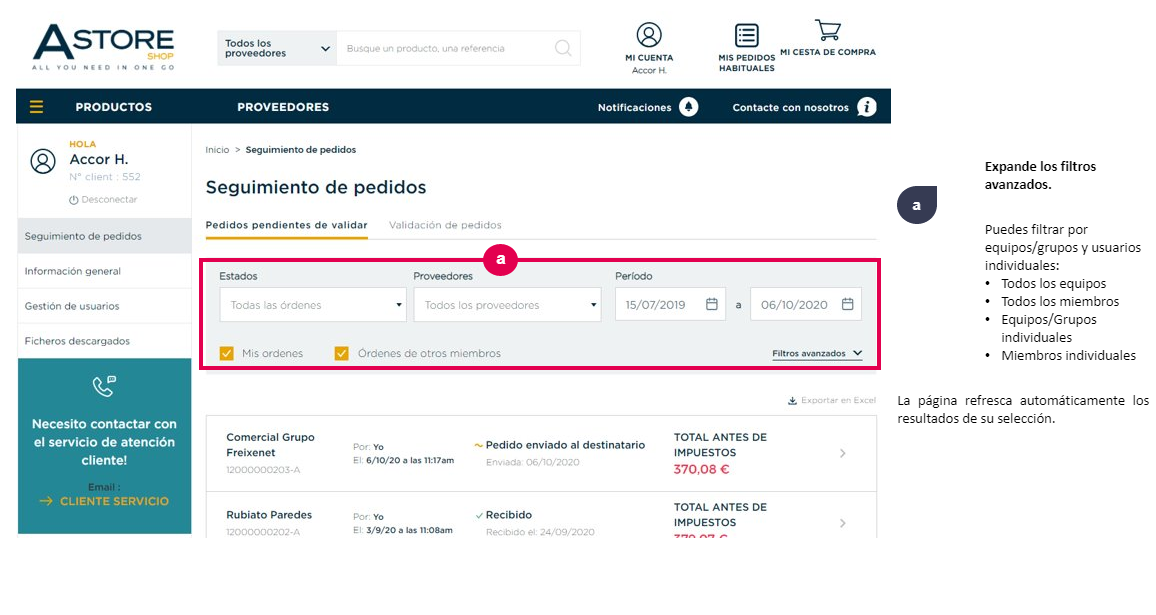Image resolution: width=1156 pixels, height=615 pixels.
Task: Click Contacte con nosotros label
Action: 790,107
